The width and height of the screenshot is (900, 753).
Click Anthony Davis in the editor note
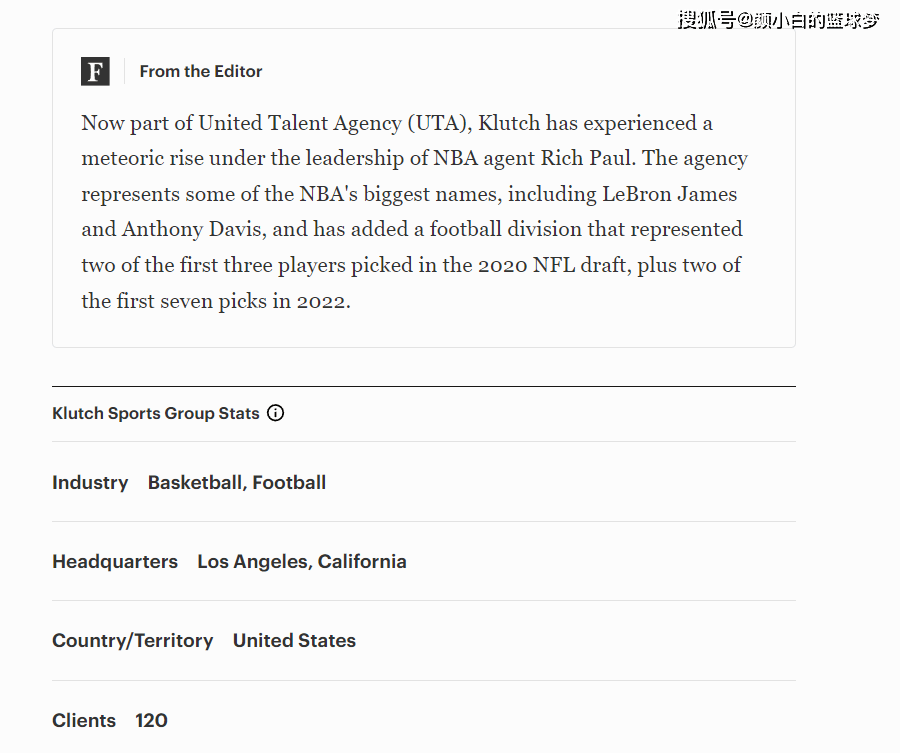coord(193,230)
